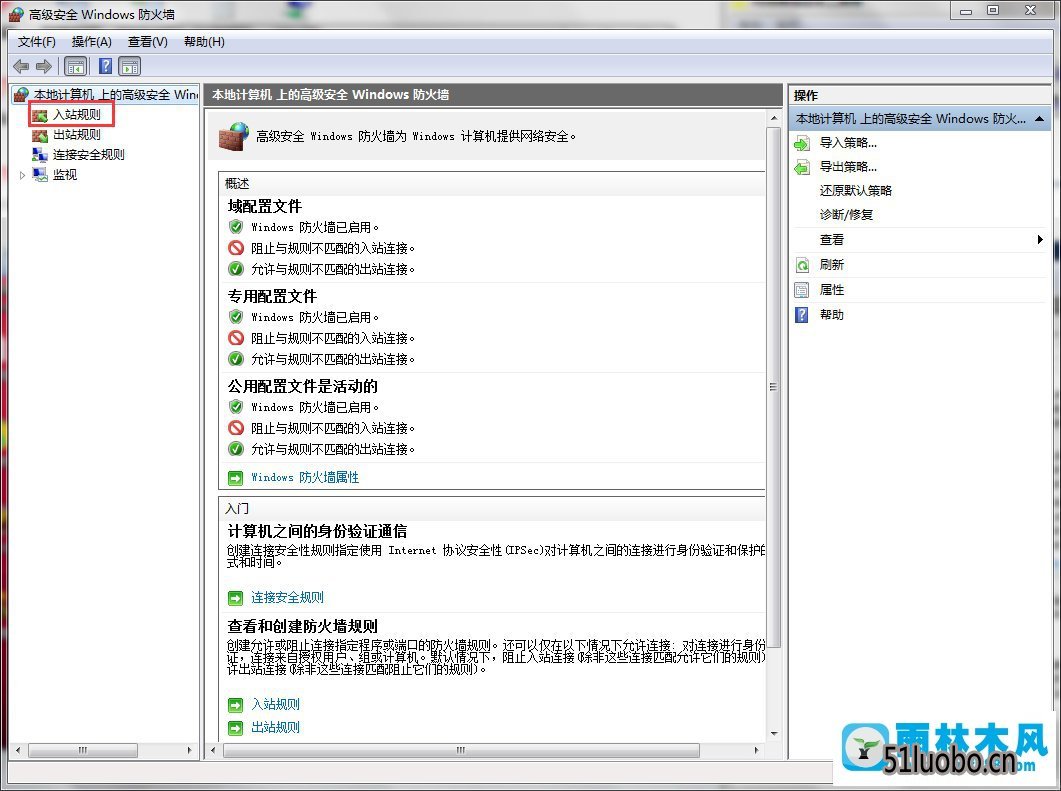The image size is (1061, 791).
Task: Click left tree horizontal scrollbar right arrow
Action: pos(189,750)
